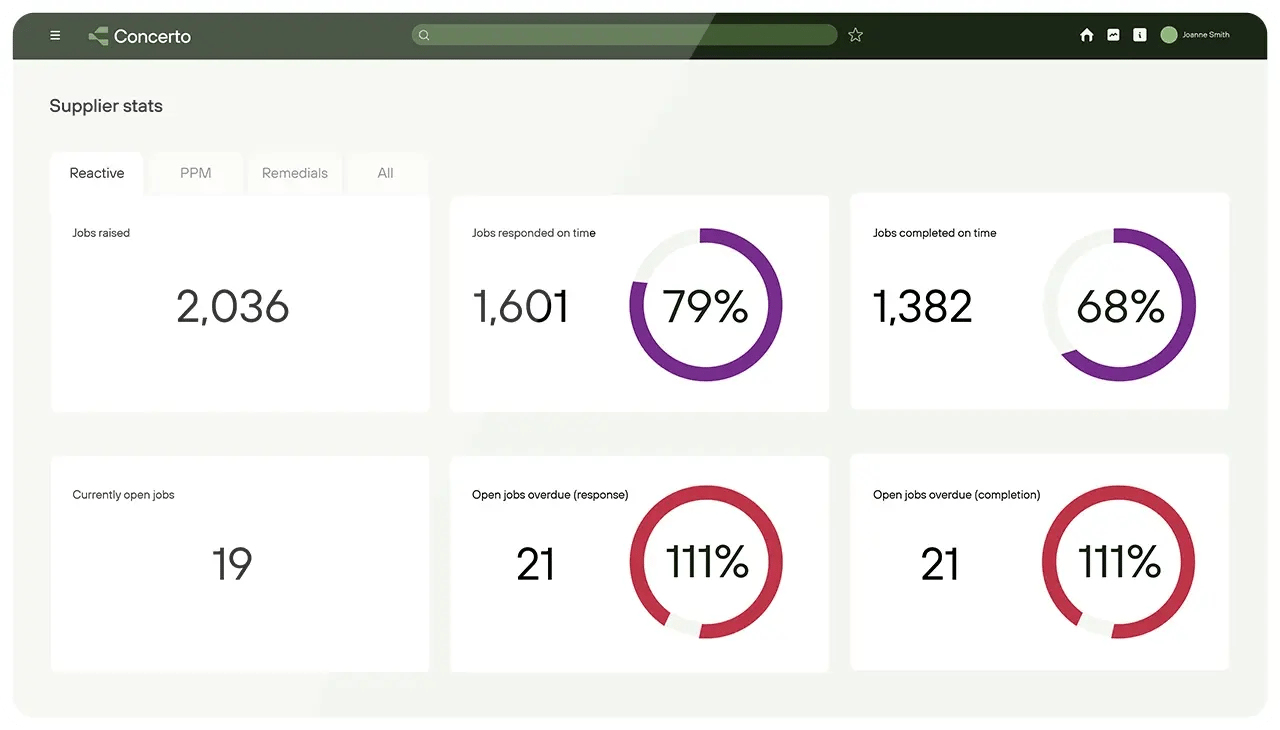
Task: Click the Concerto logo
Action: pyautogui.click(x=139, y=36)
